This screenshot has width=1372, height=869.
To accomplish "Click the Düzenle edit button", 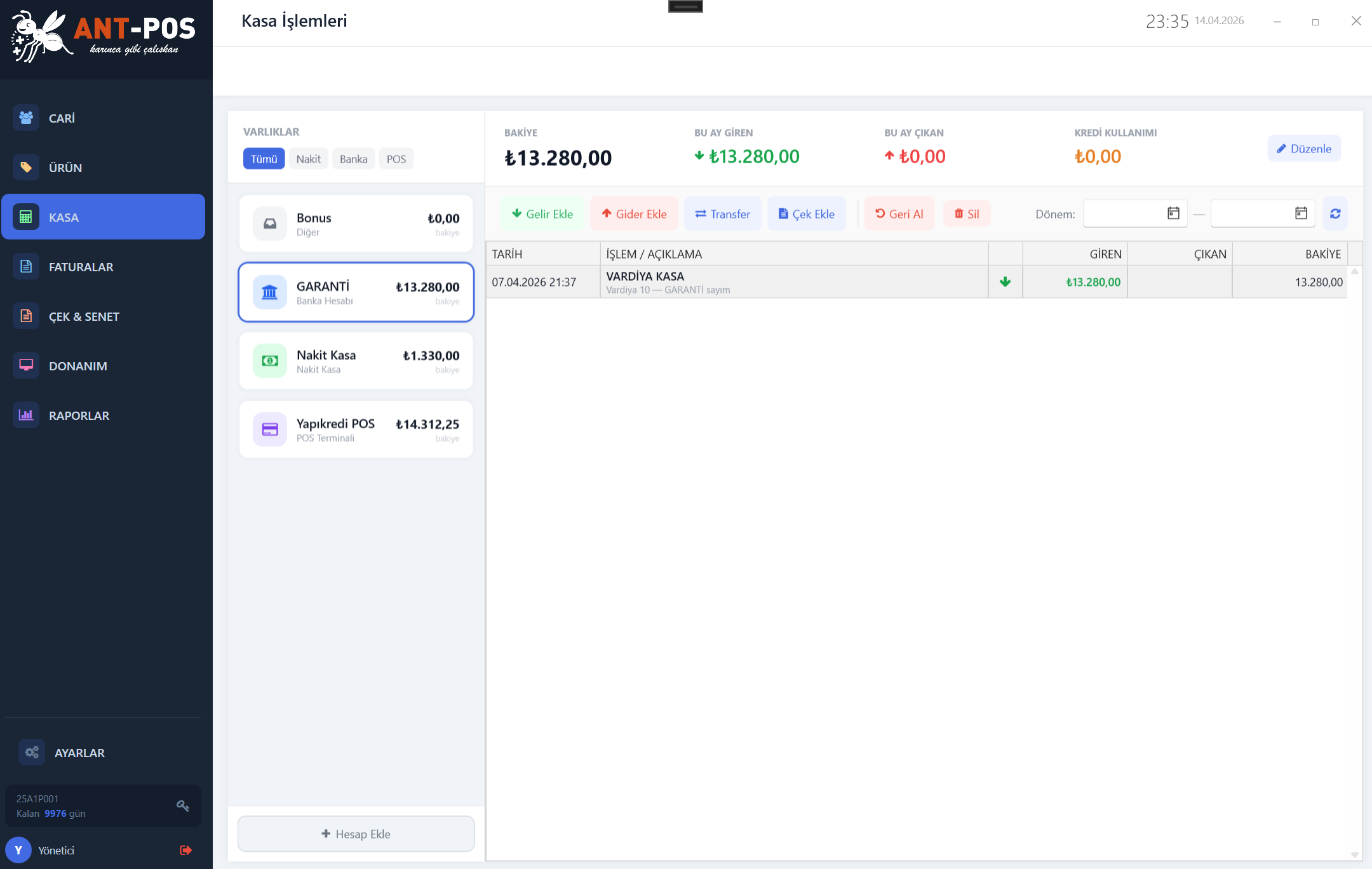I will [1304, 149].
